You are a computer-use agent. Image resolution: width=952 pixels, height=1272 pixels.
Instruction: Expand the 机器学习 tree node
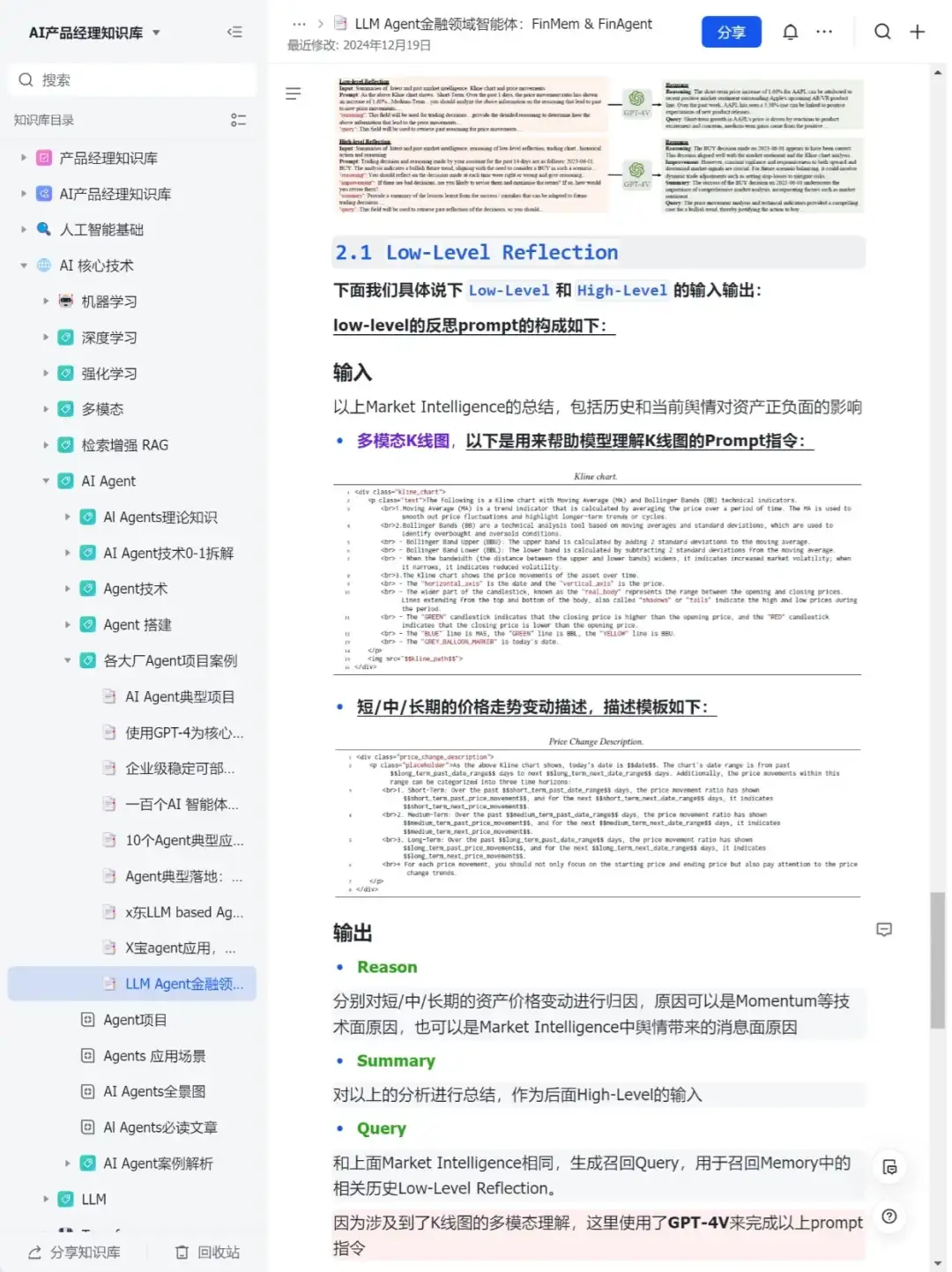click(47, 301)
